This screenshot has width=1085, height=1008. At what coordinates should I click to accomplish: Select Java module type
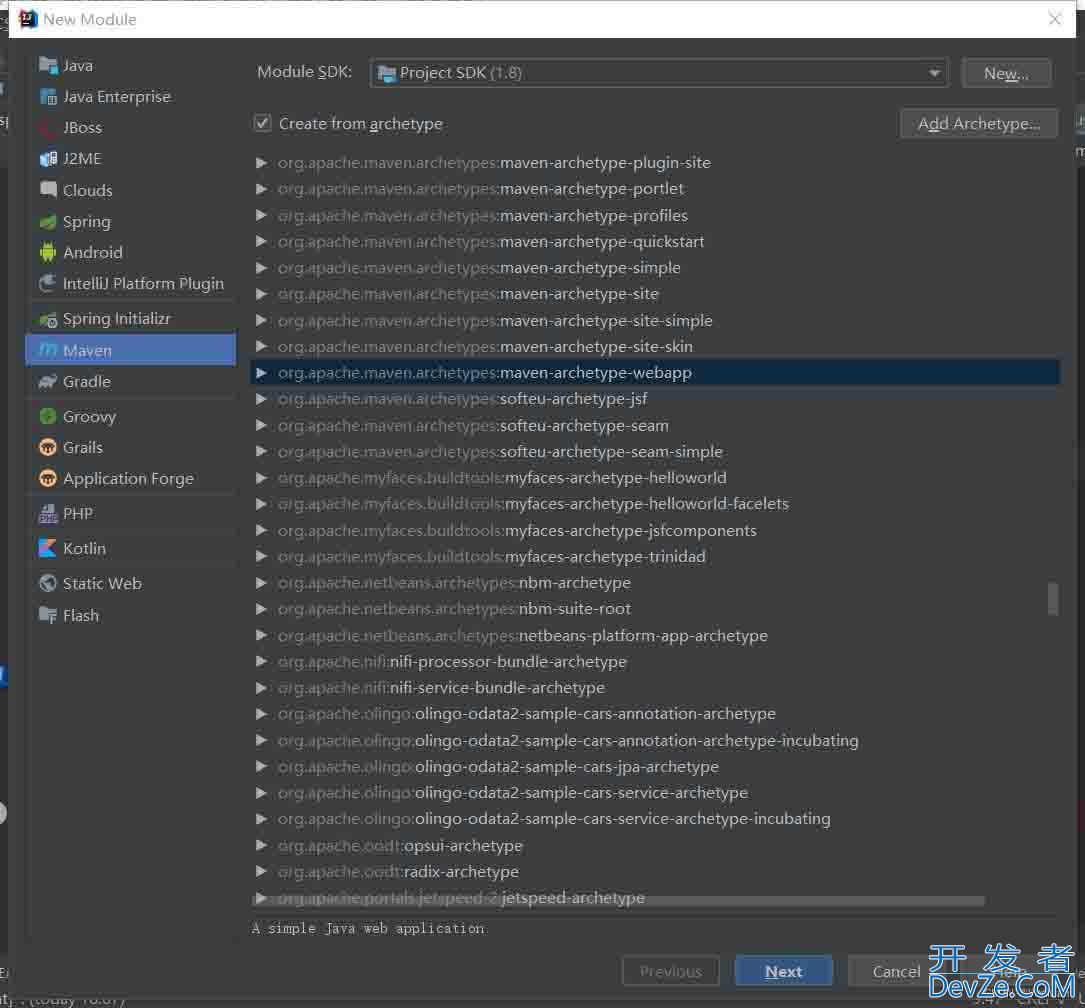tap(131, 66)
